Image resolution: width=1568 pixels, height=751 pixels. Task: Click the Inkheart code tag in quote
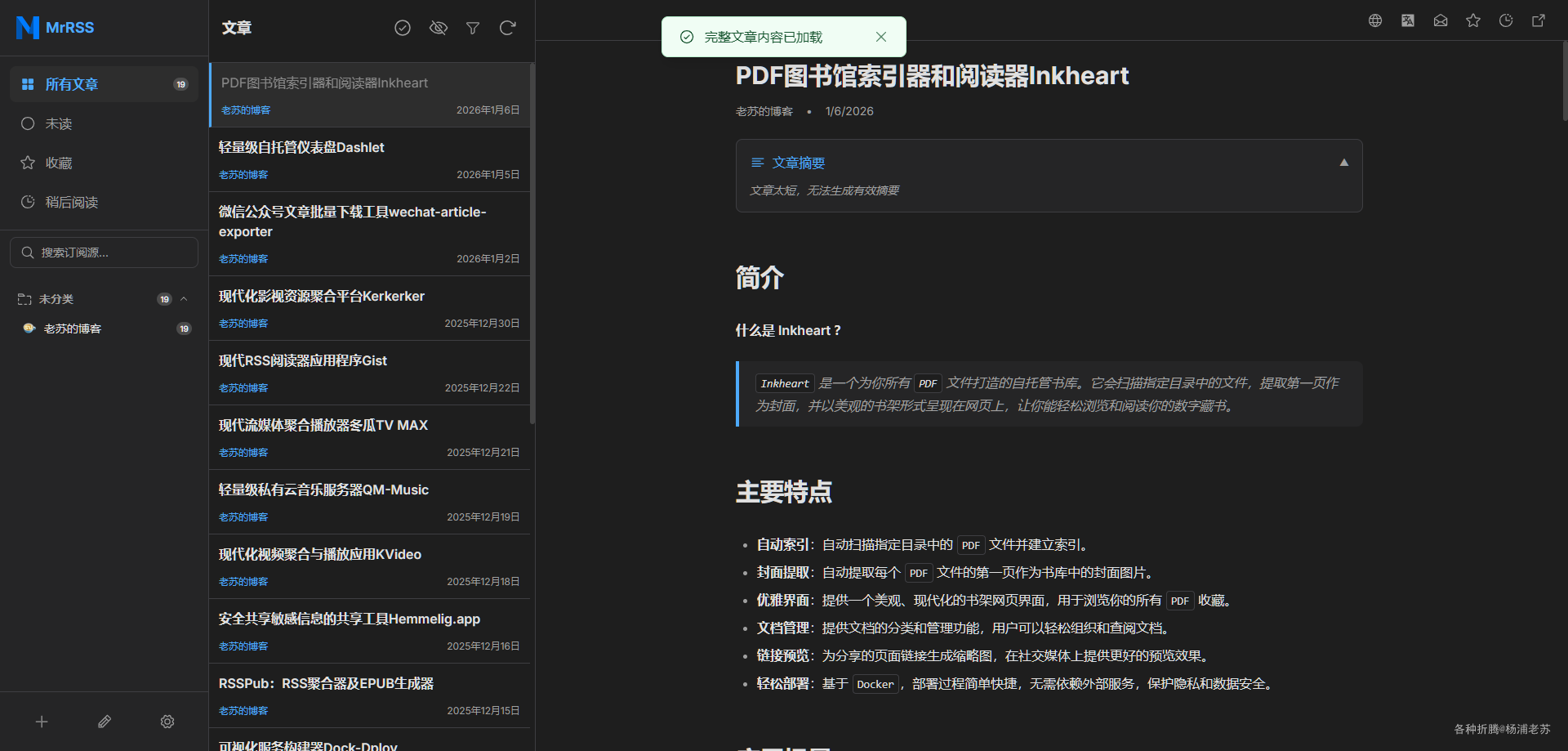click(x=785, y=383)
